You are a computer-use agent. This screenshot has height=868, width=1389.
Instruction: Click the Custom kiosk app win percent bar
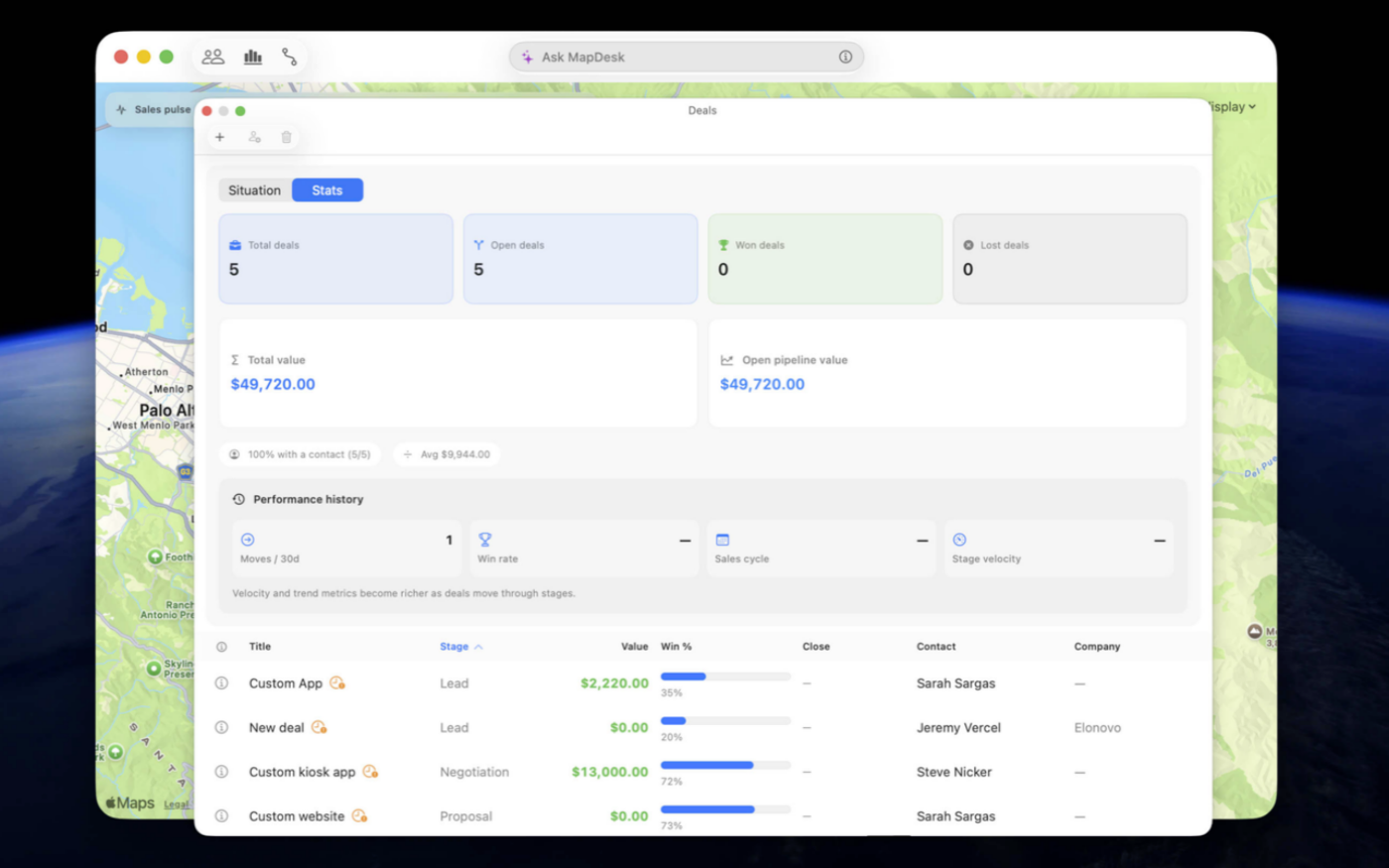[726, 765]
